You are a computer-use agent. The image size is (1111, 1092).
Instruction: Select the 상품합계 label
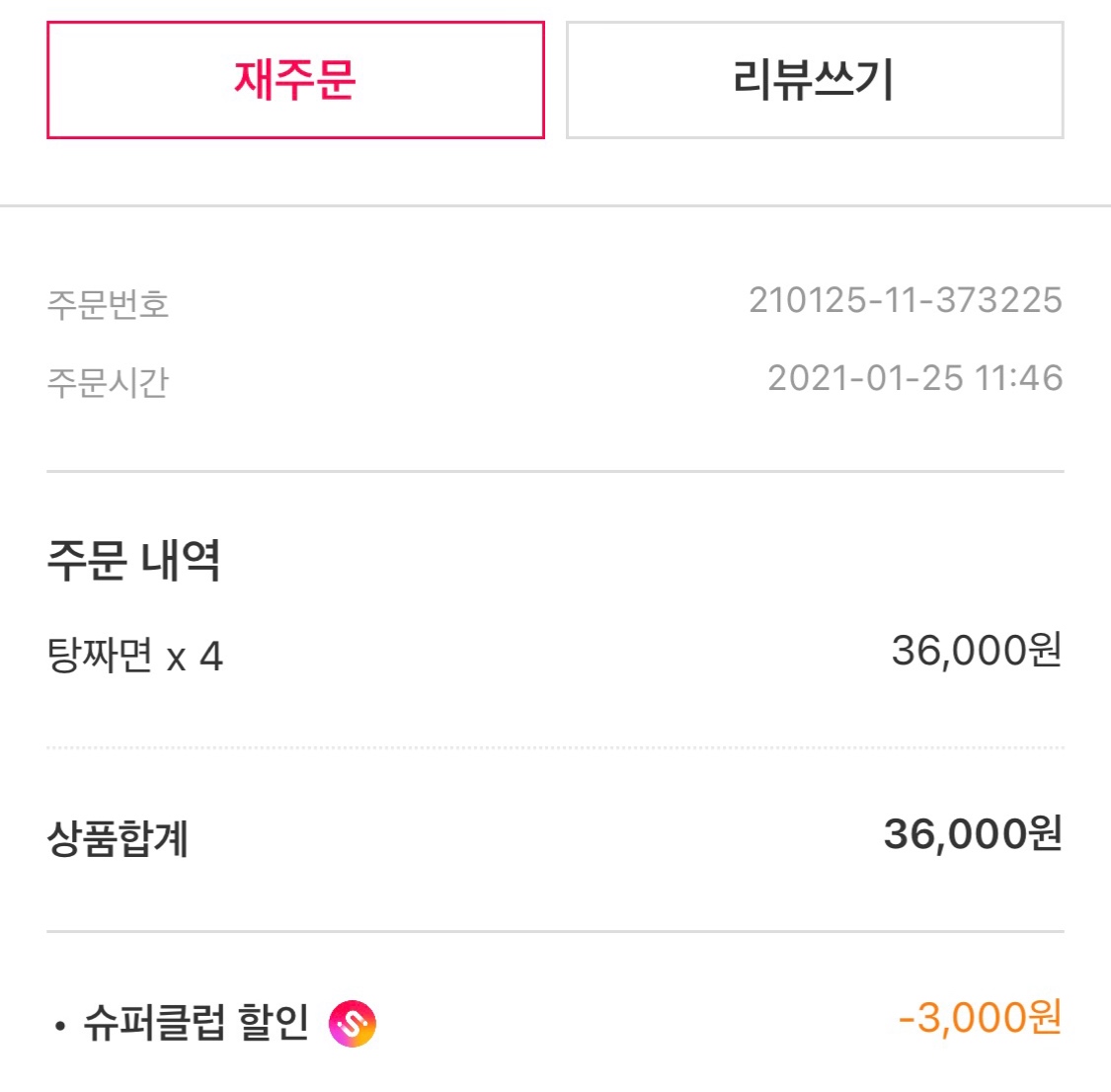pyautogui.click(x=118, y=838)
